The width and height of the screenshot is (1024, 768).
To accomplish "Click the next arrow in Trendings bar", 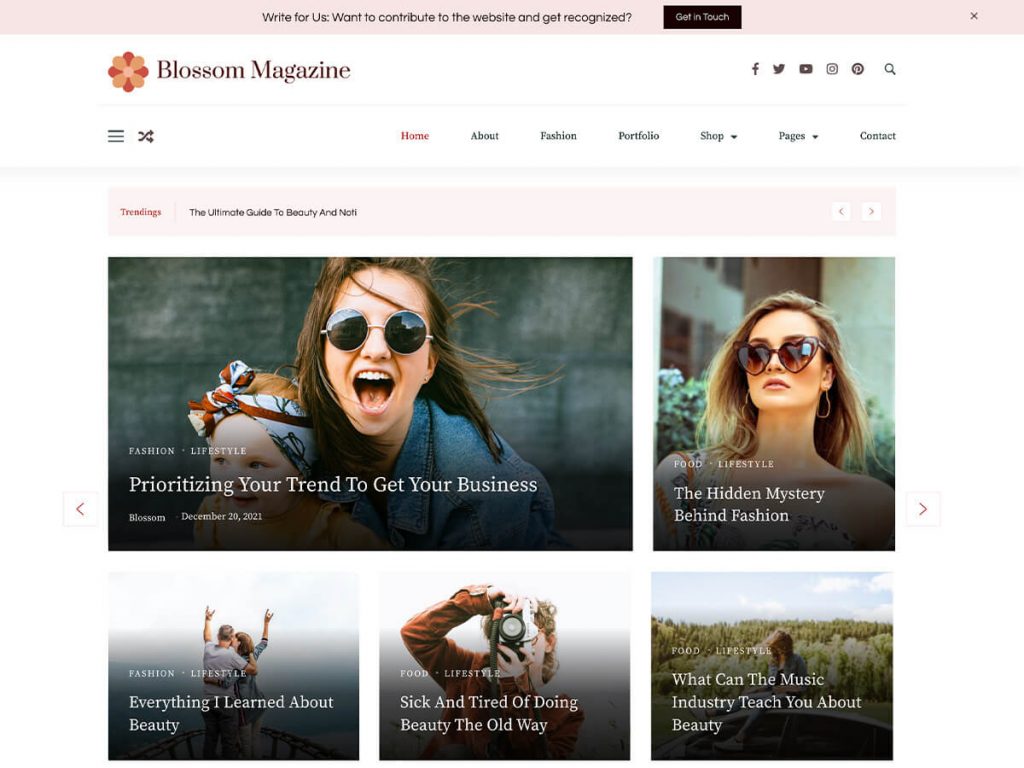I will 871,211.
